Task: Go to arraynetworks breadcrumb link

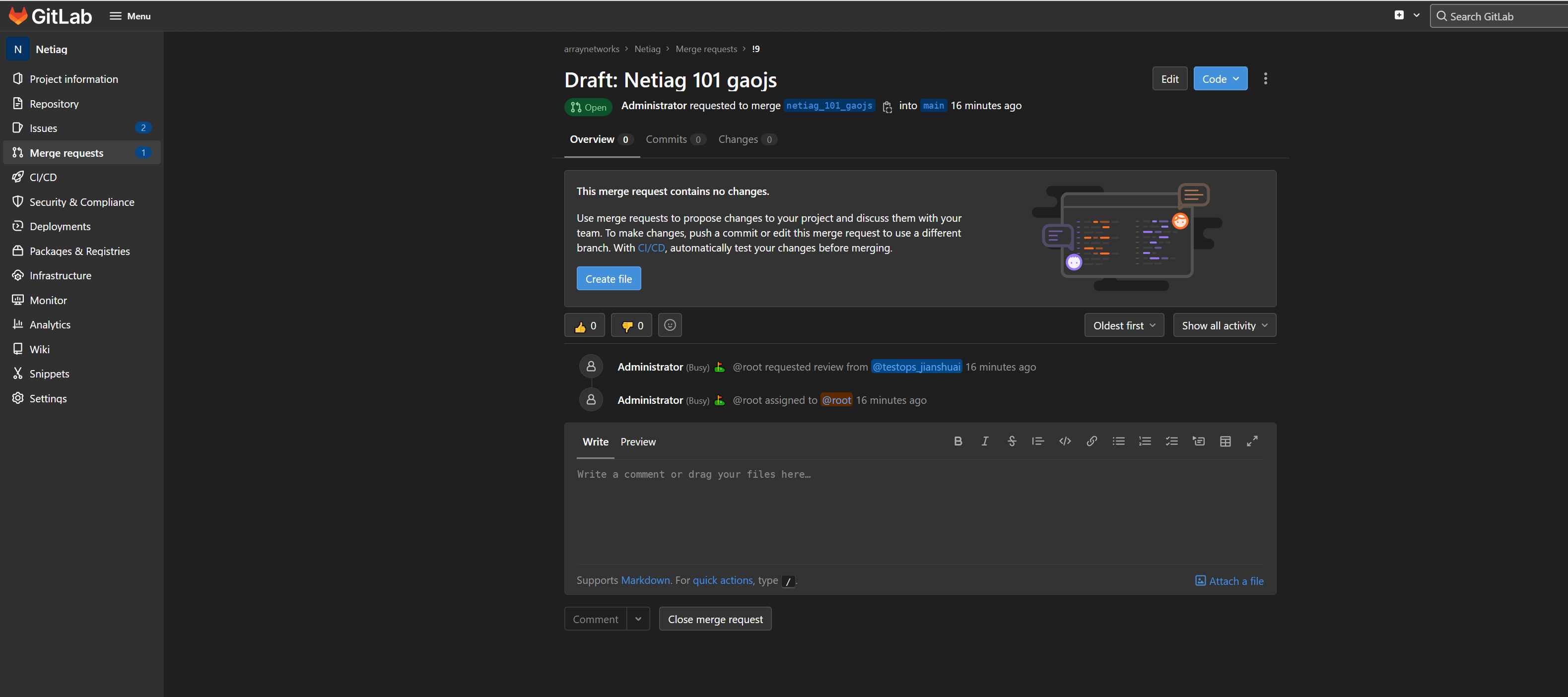Action: click(x=591, y=49)
